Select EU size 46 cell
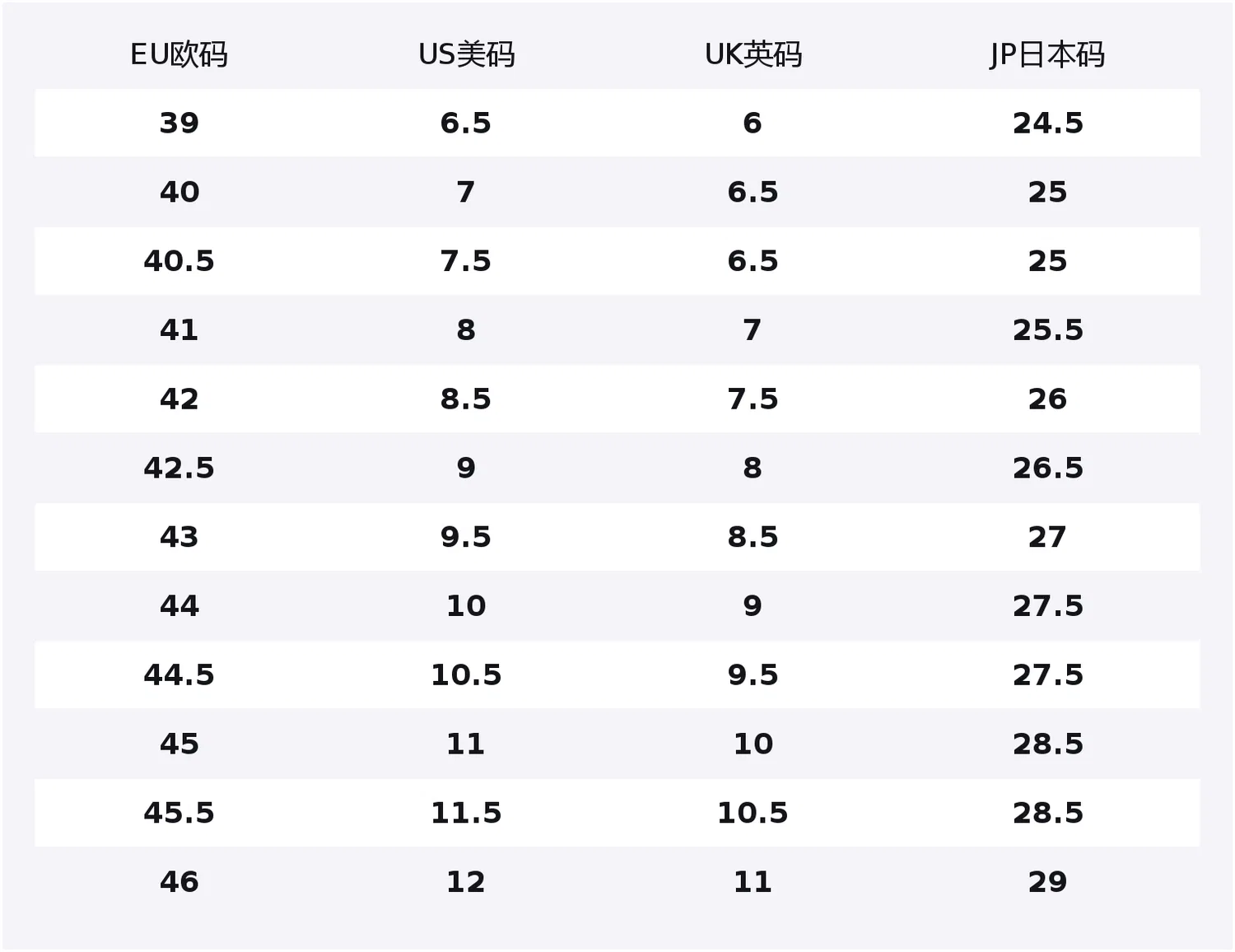The image size is (1235, 952). click(179, 882)
